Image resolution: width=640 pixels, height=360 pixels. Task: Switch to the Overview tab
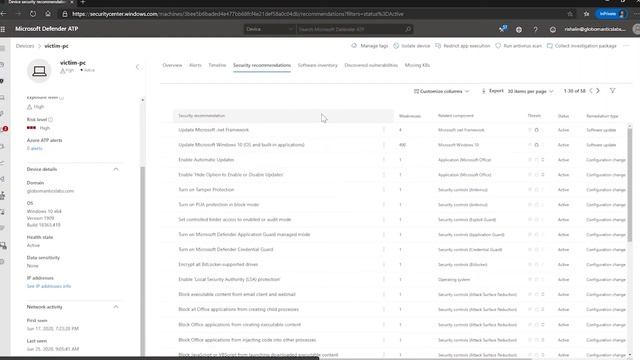coord(172,65)
